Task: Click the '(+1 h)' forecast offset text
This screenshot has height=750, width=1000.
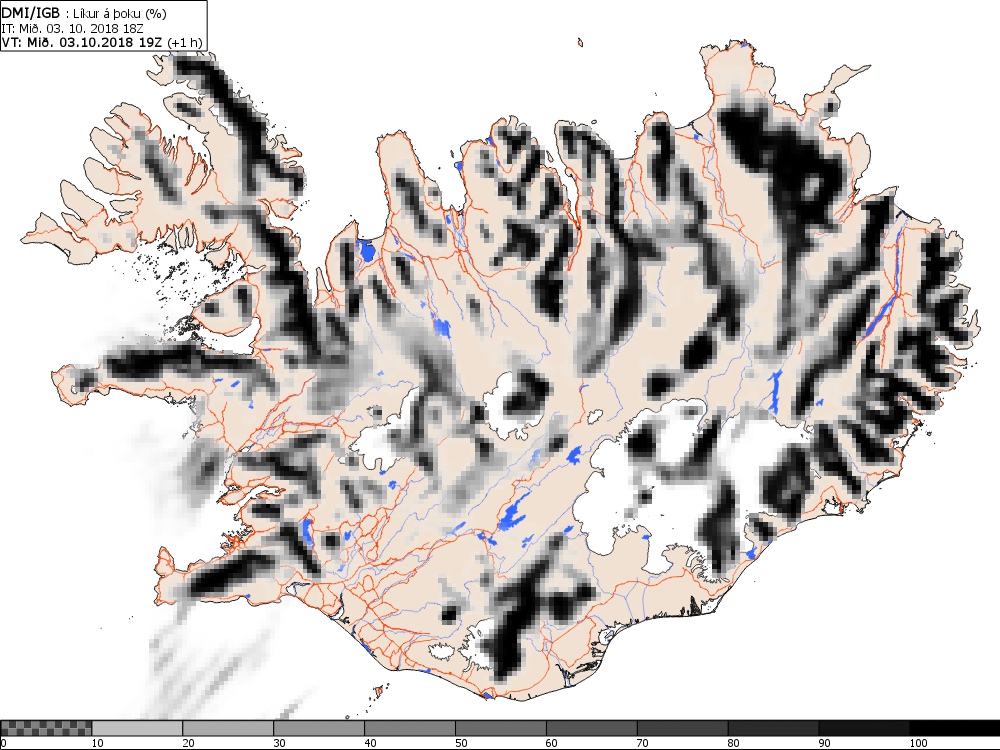Action: pyautogui.click(x=185, y=43)
